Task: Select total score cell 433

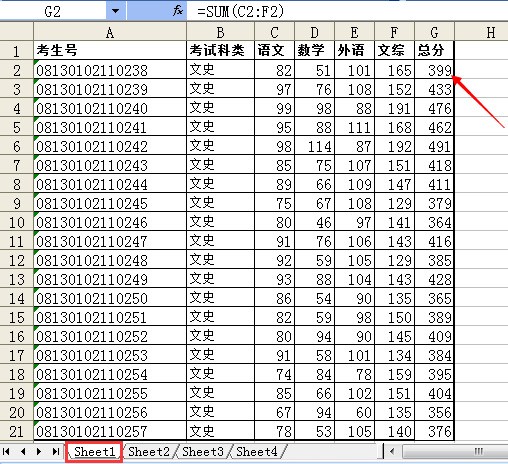Action: (x=434, y=89)
